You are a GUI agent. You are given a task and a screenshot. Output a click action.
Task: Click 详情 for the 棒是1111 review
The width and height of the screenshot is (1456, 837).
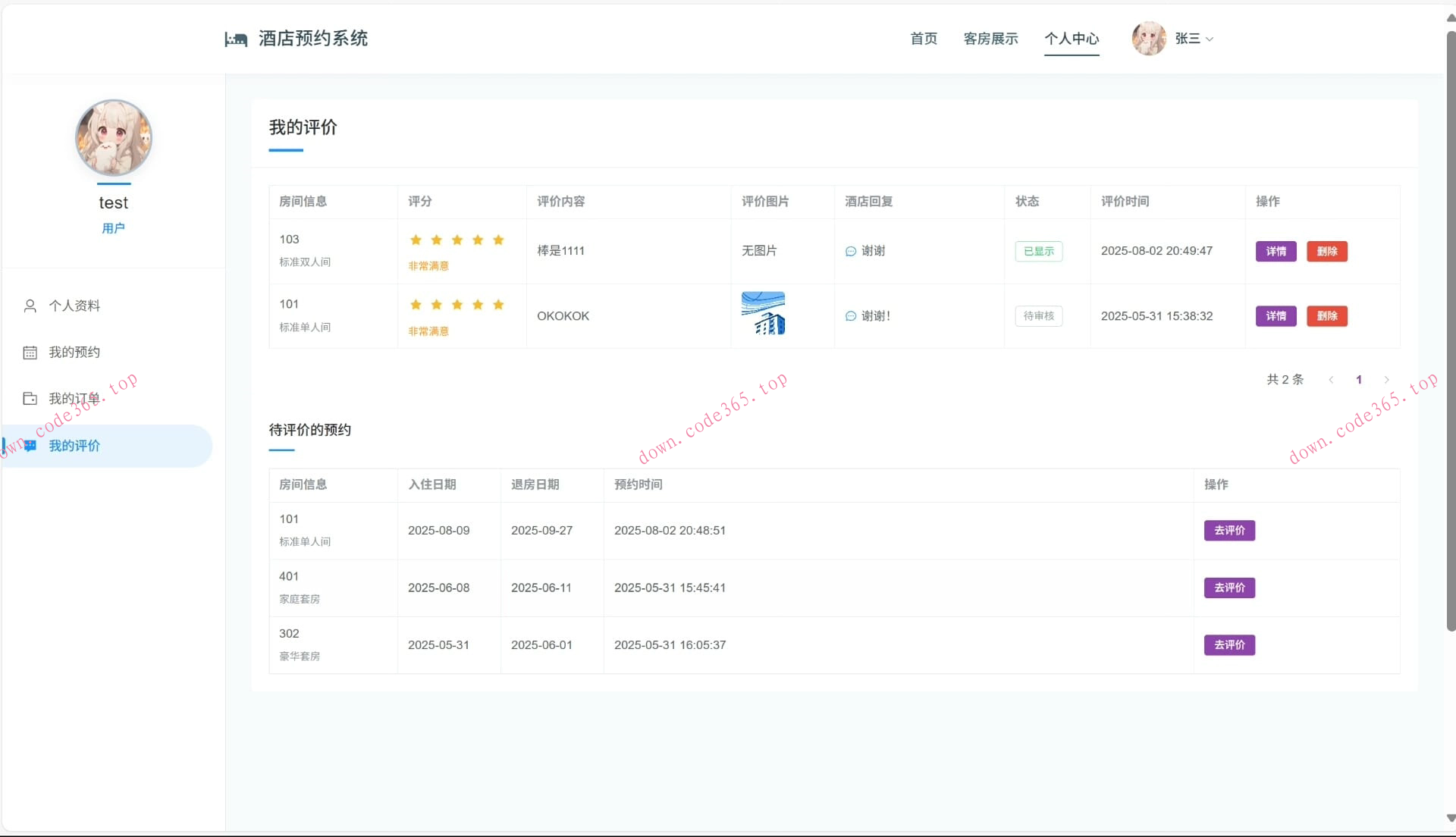pos(1276,251)
